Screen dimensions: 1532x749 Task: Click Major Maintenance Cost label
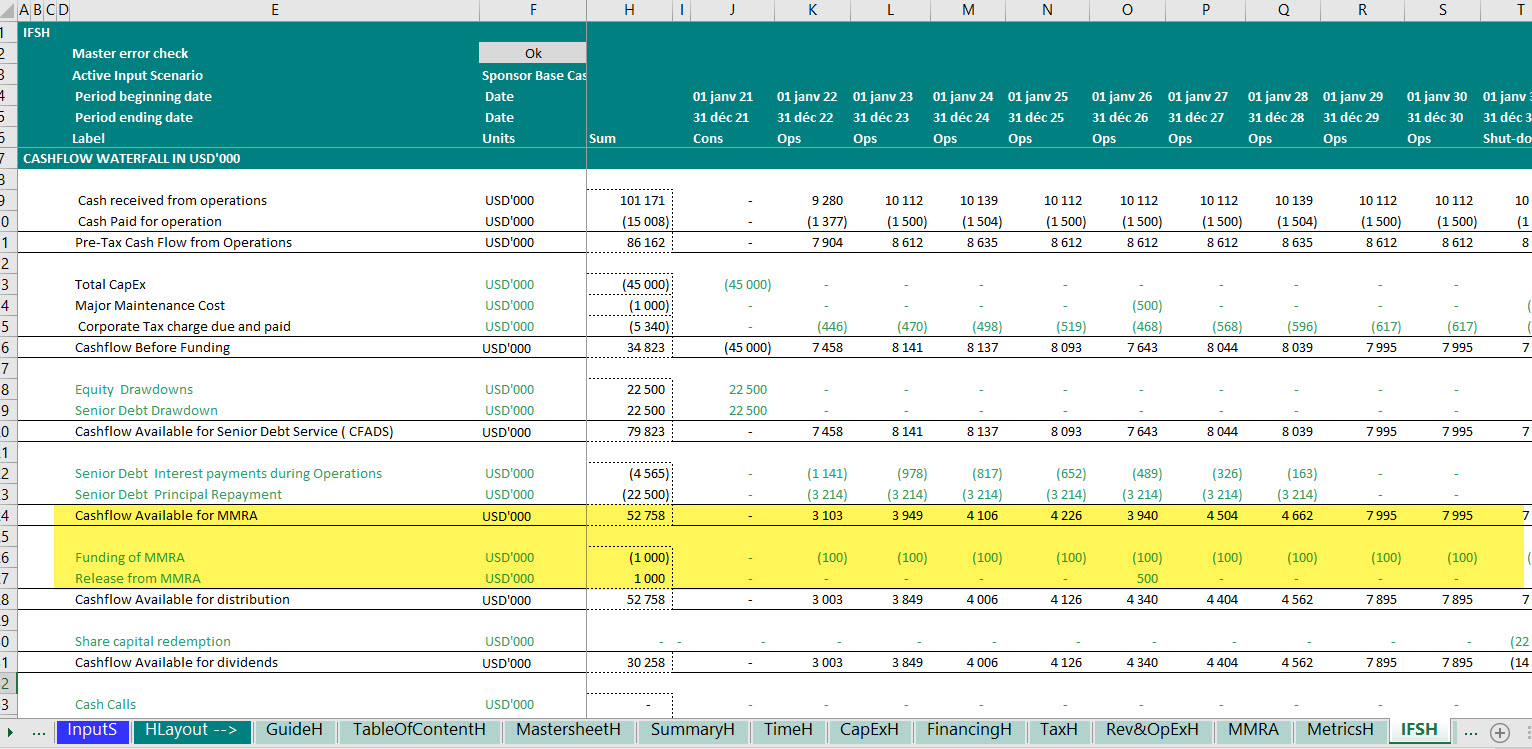click(x=150, y=305)
